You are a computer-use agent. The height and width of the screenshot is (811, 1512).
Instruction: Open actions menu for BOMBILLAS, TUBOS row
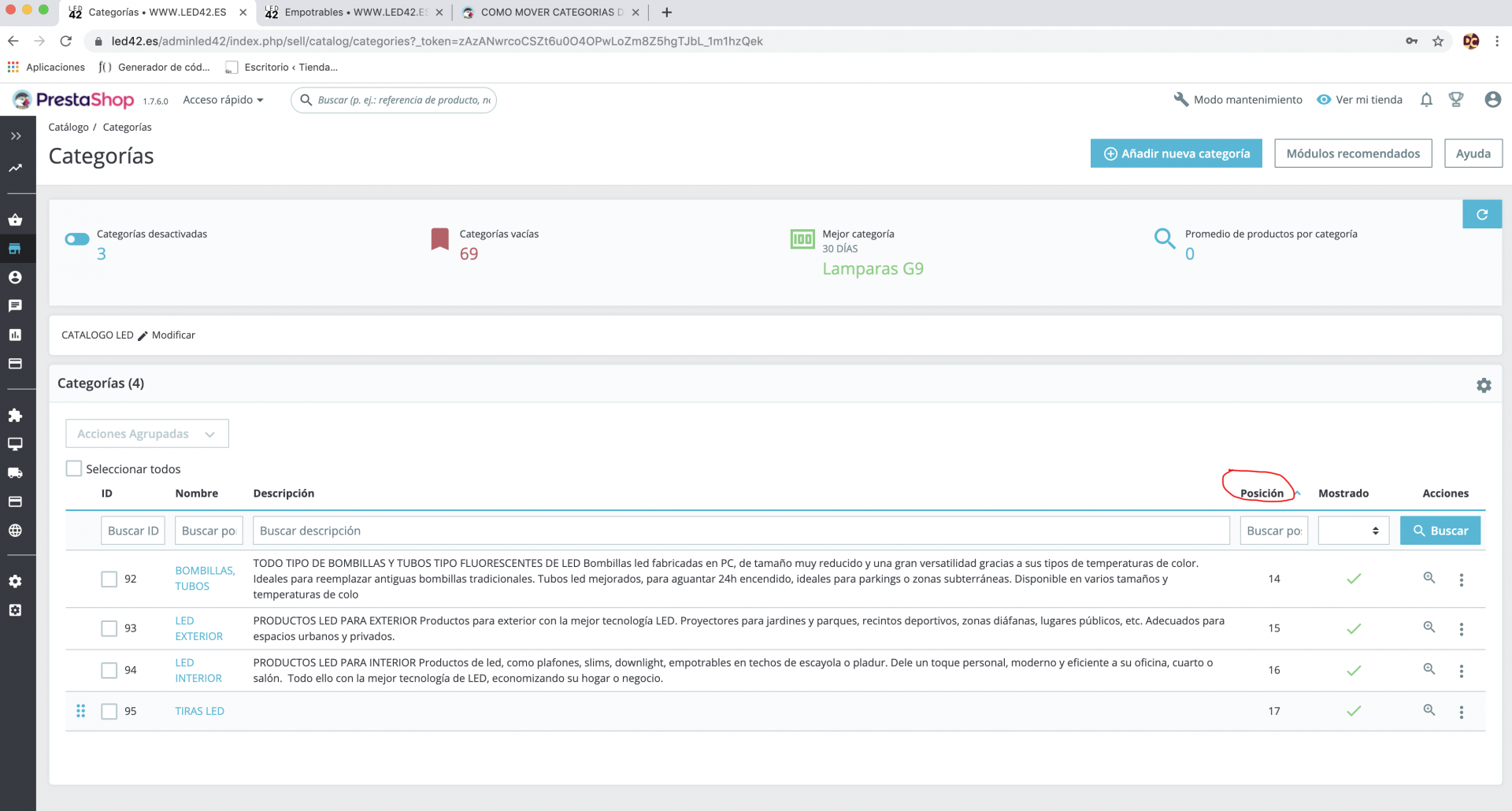[1461, 580]
